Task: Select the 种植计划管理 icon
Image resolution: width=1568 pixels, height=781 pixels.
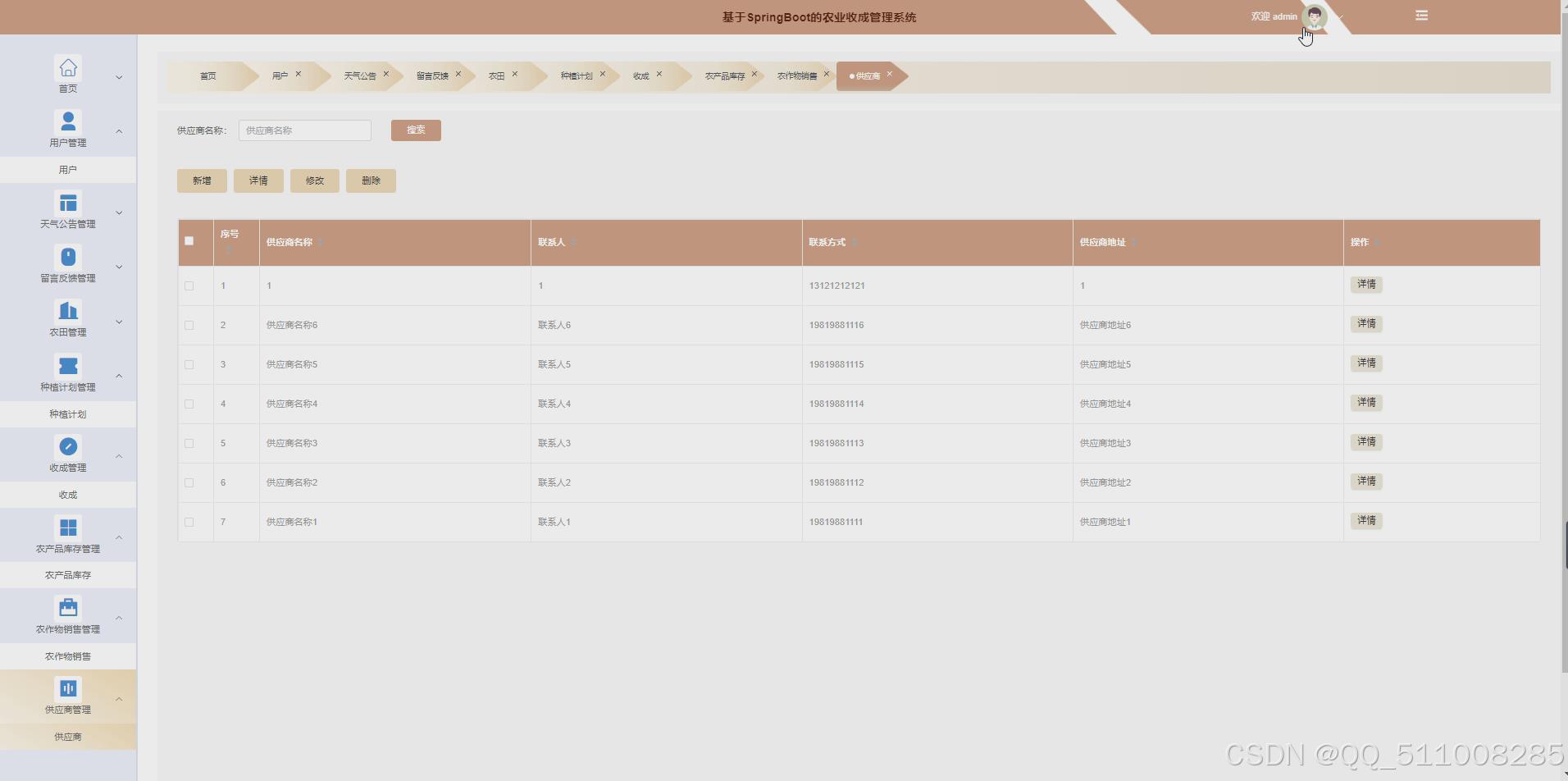Action: 68,366
